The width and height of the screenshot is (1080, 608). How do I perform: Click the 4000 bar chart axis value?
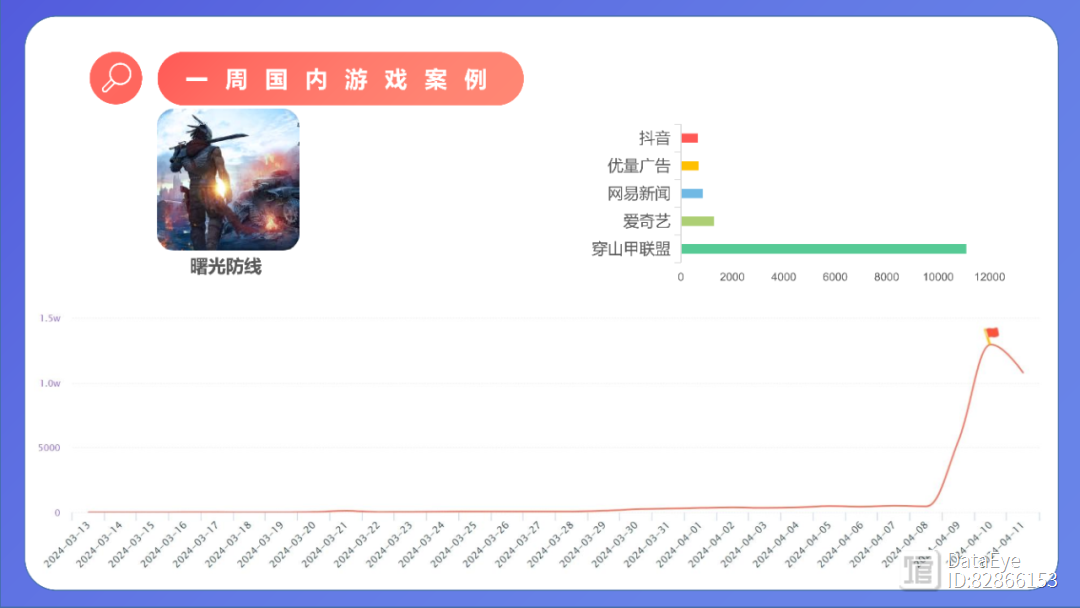pos(784,277)
